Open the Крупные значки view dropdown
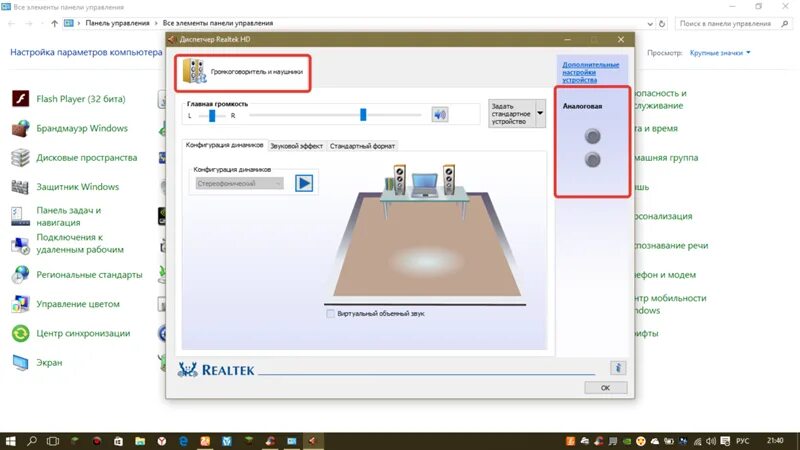The width and height of the screenshot is (800, 450). point(720,53)
